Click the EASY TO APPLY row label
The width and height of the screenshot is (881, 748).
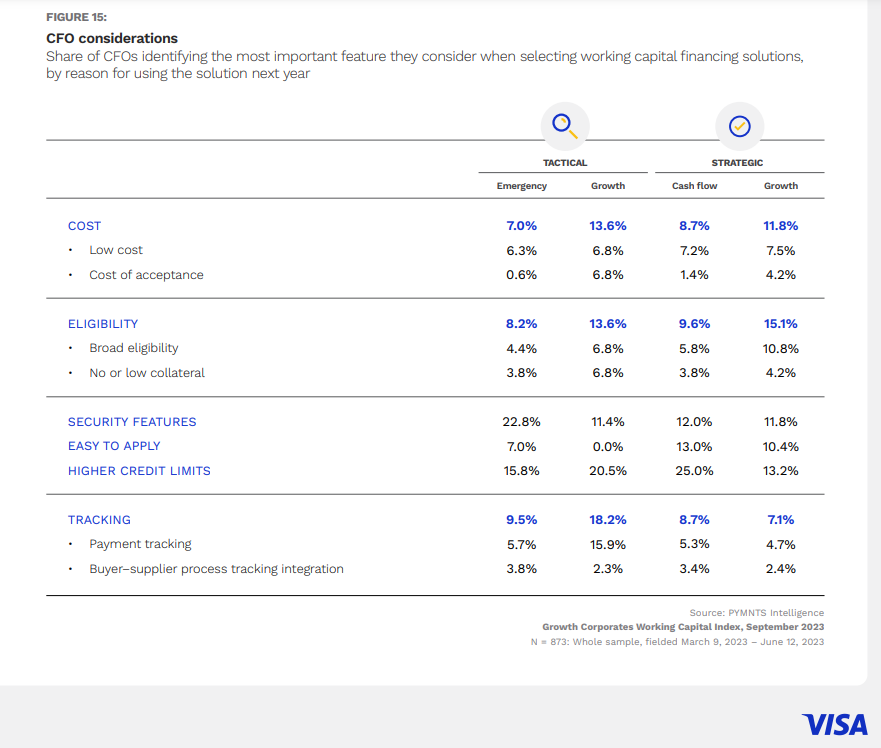114,446
